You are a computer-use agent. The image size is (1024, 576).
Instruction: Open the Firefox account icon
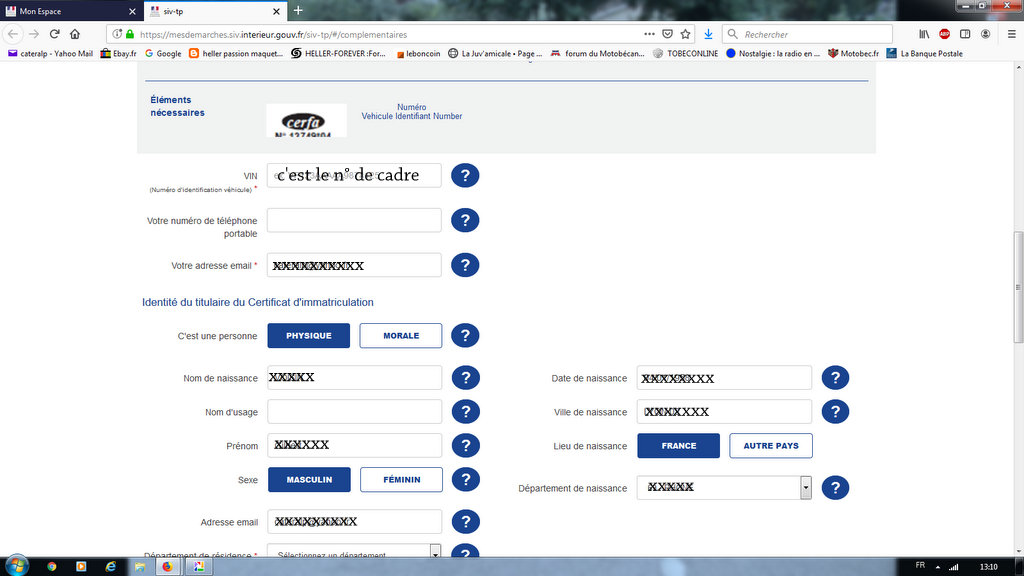point(985,34)
